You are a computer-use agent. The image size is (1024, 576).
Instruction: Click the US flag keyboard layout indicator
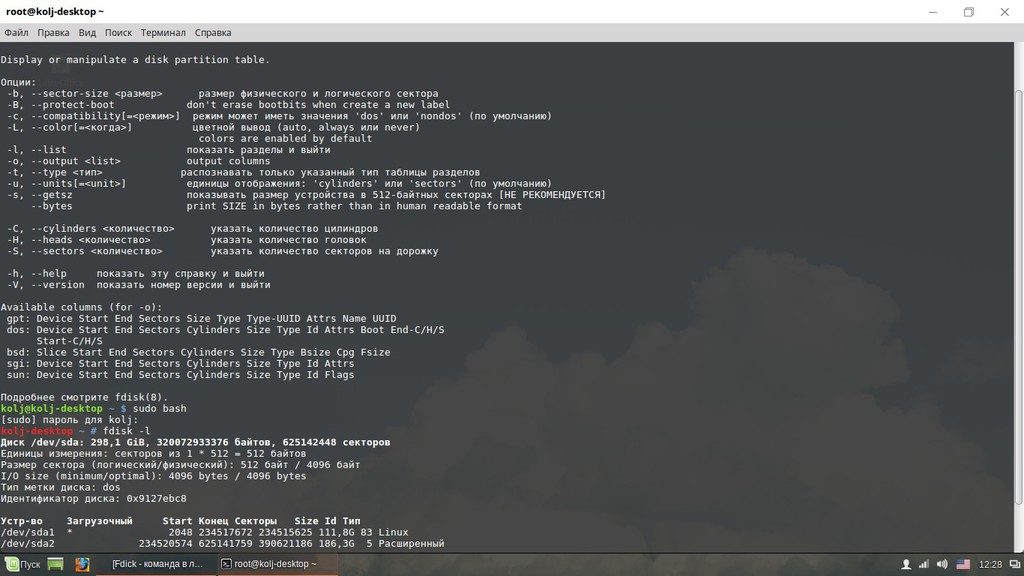963,564
